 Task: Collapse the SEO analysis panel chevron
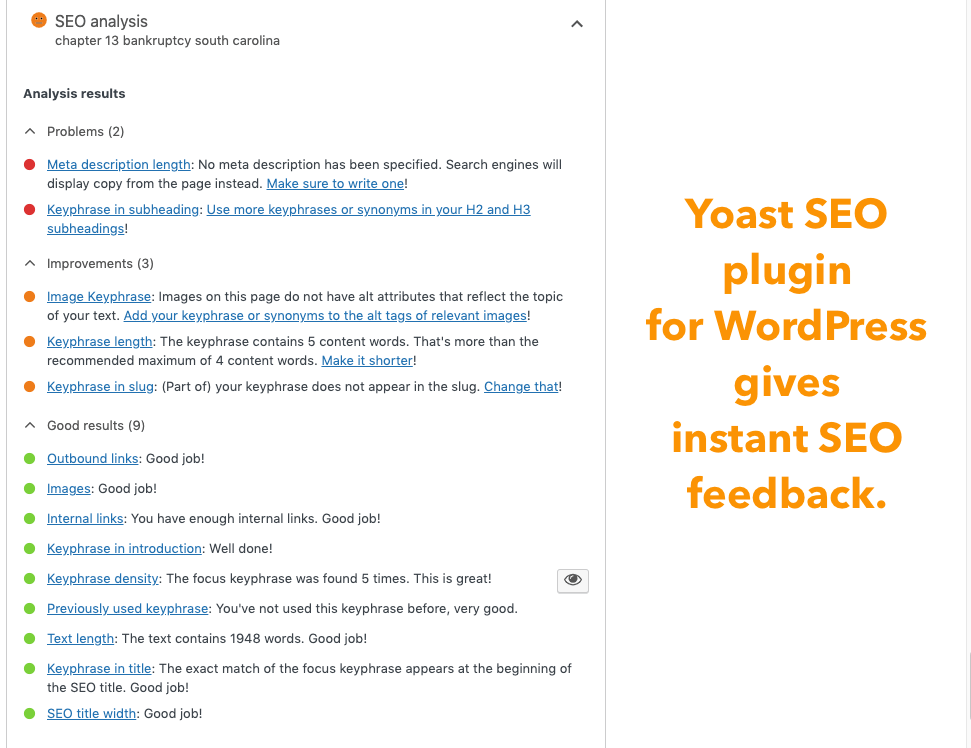(x=577, y=24)
